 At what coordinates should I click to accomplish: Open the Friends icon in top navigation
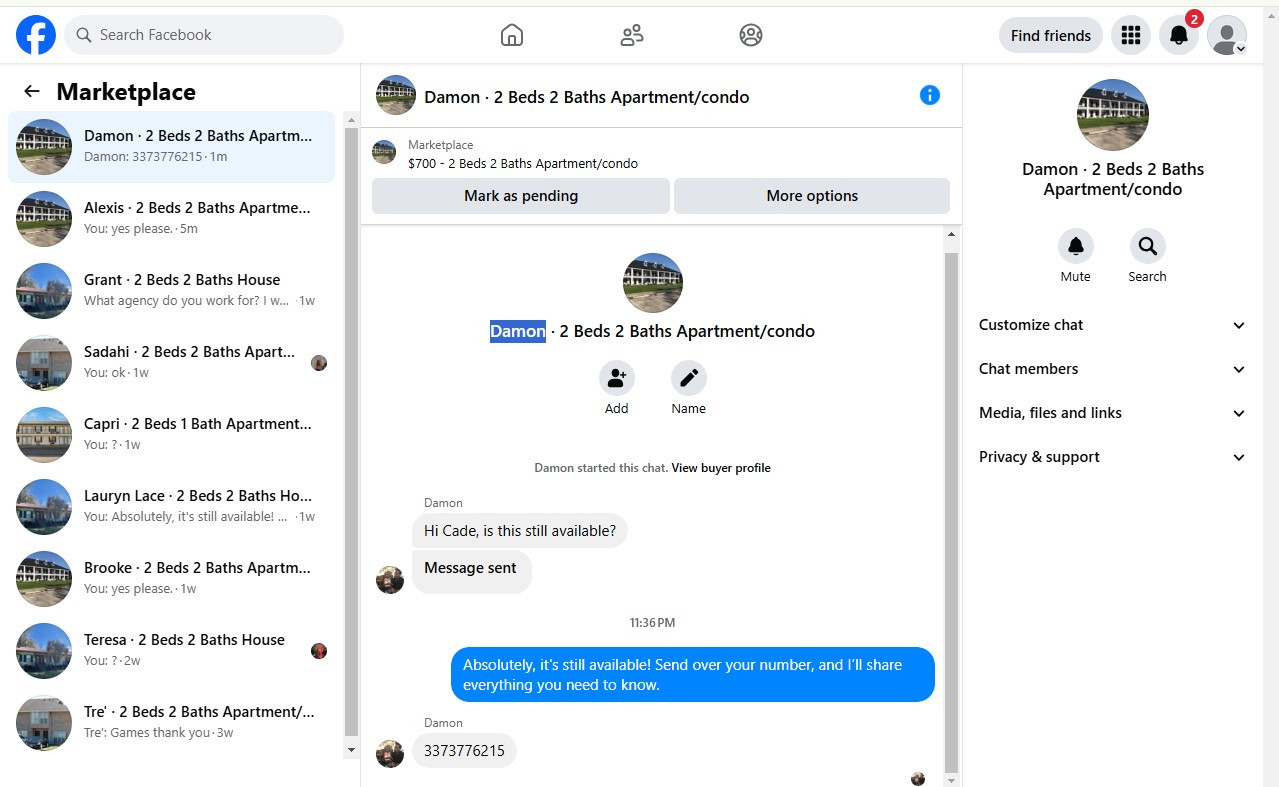pos(632,35)
